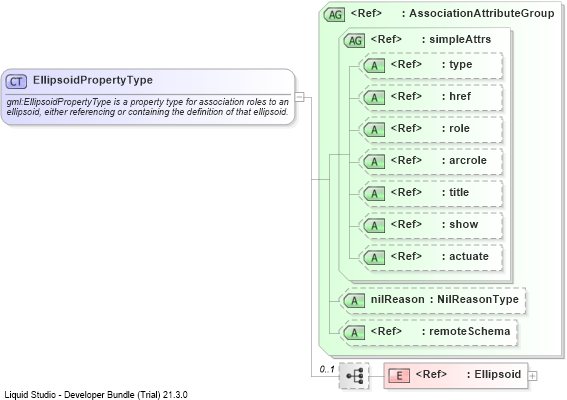The width and height of the screenshot is (567, 400).
Task: Select the ': show' attribute label
Action: [460, 224]
